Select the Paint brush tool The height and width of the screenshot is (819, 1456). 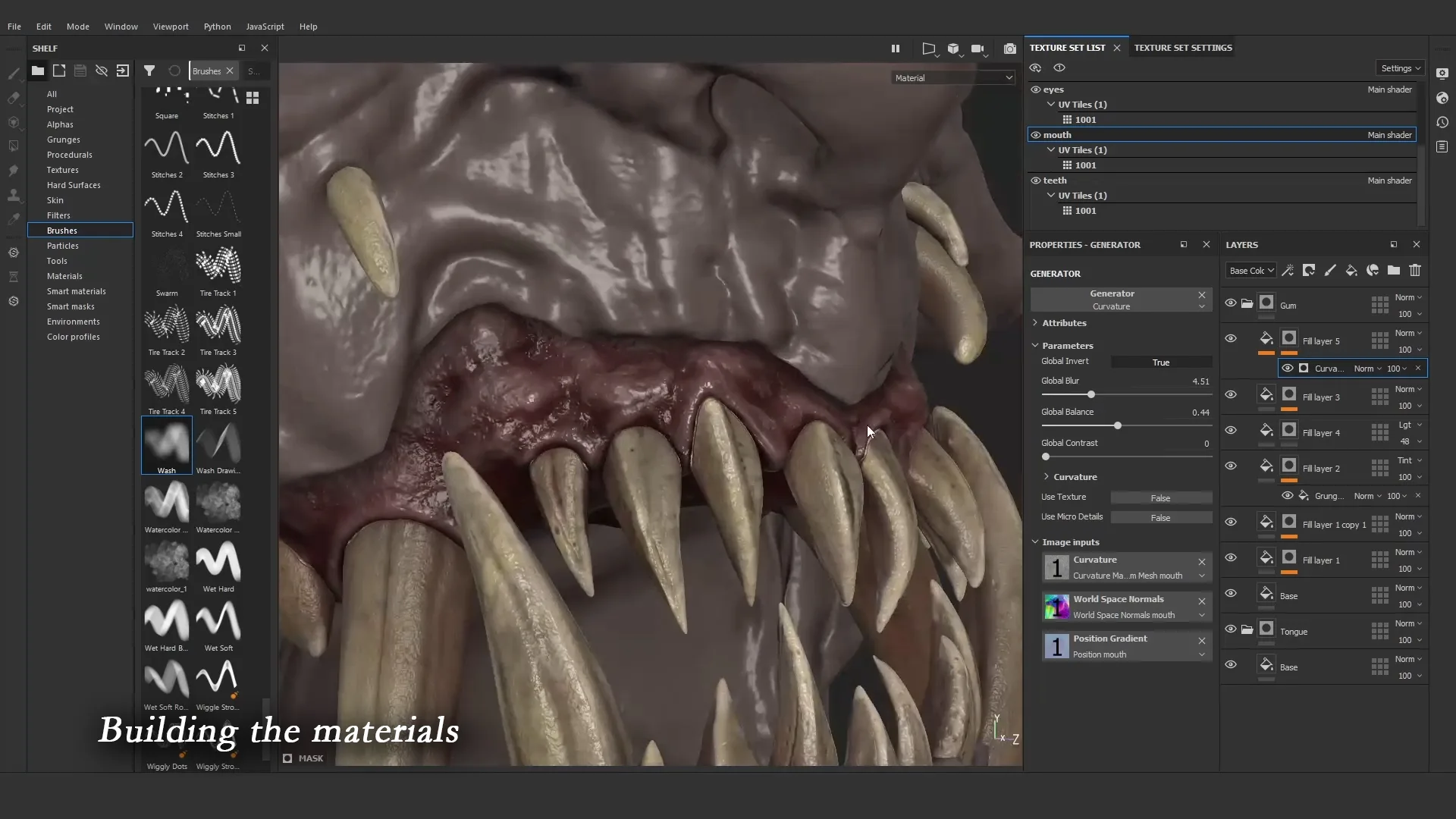(13, 74)
